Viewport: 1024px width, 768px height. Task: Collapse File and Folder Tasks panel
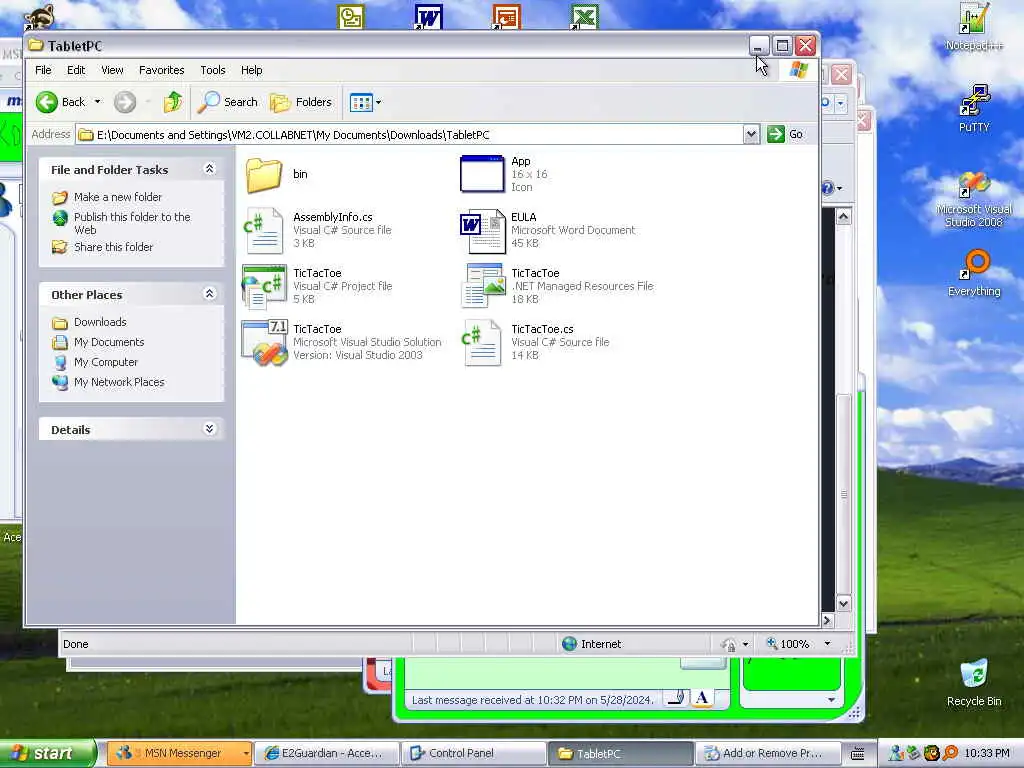pyautogui.click(x=209, y=169)
